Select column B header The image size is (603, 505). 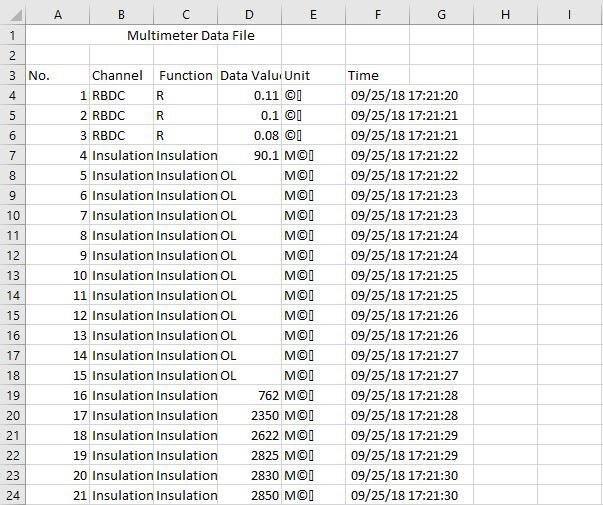121,15
